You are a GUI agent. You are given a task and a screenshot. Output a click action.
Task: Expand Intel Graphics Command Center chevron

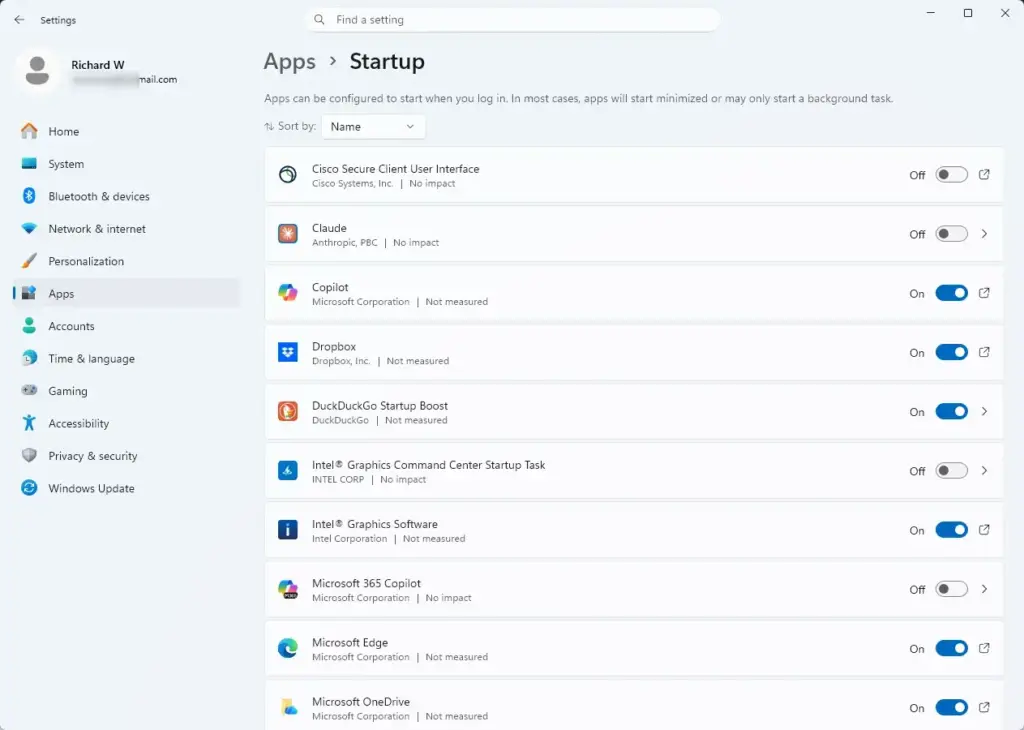(x=984, y=471)
